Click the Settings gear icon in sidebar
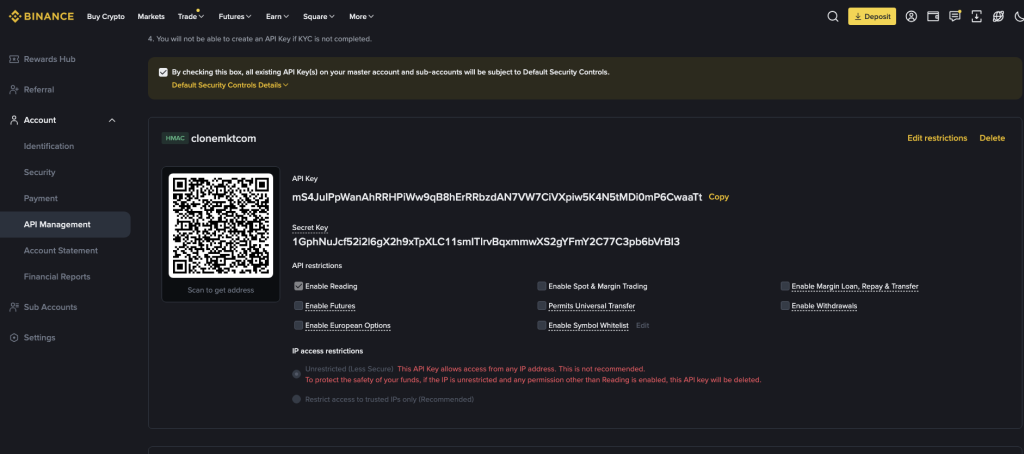 pos(14,337)
